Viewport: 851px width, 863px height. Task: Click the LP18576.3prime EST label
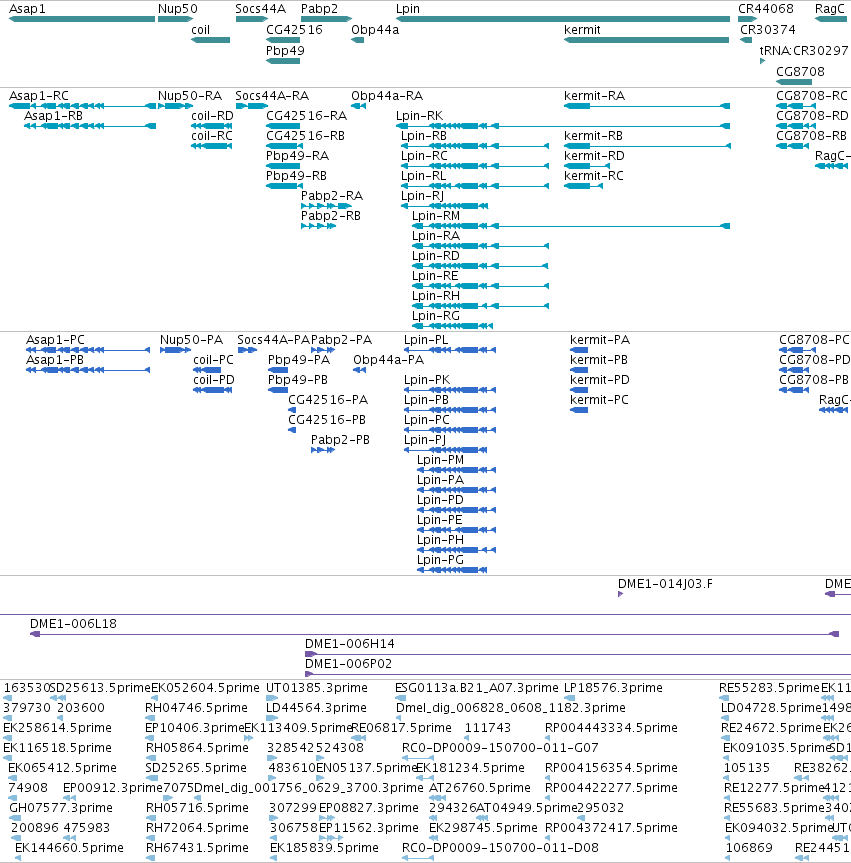pos(613,688)
